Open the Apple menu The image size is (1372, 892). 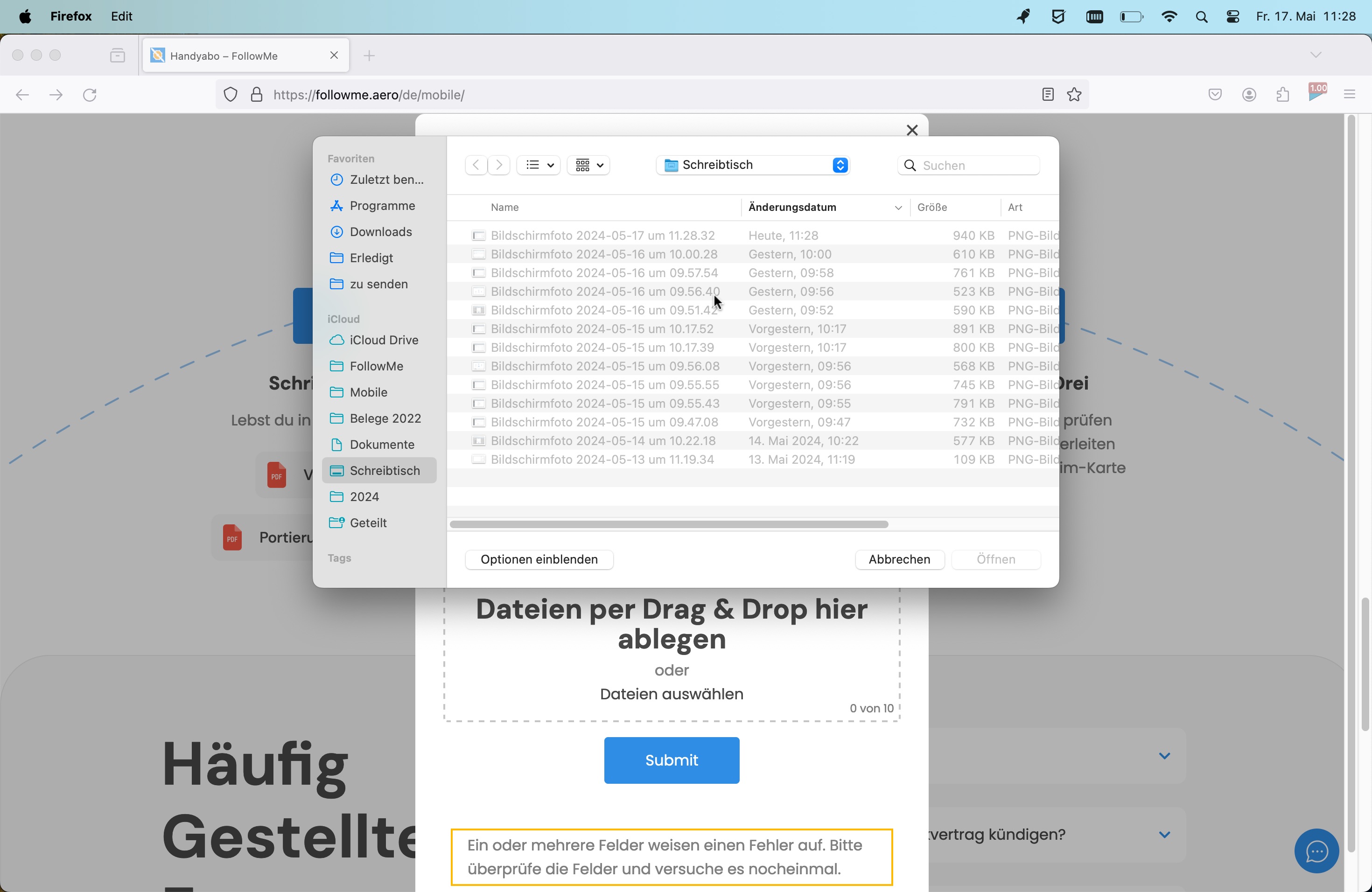[25, 16]
